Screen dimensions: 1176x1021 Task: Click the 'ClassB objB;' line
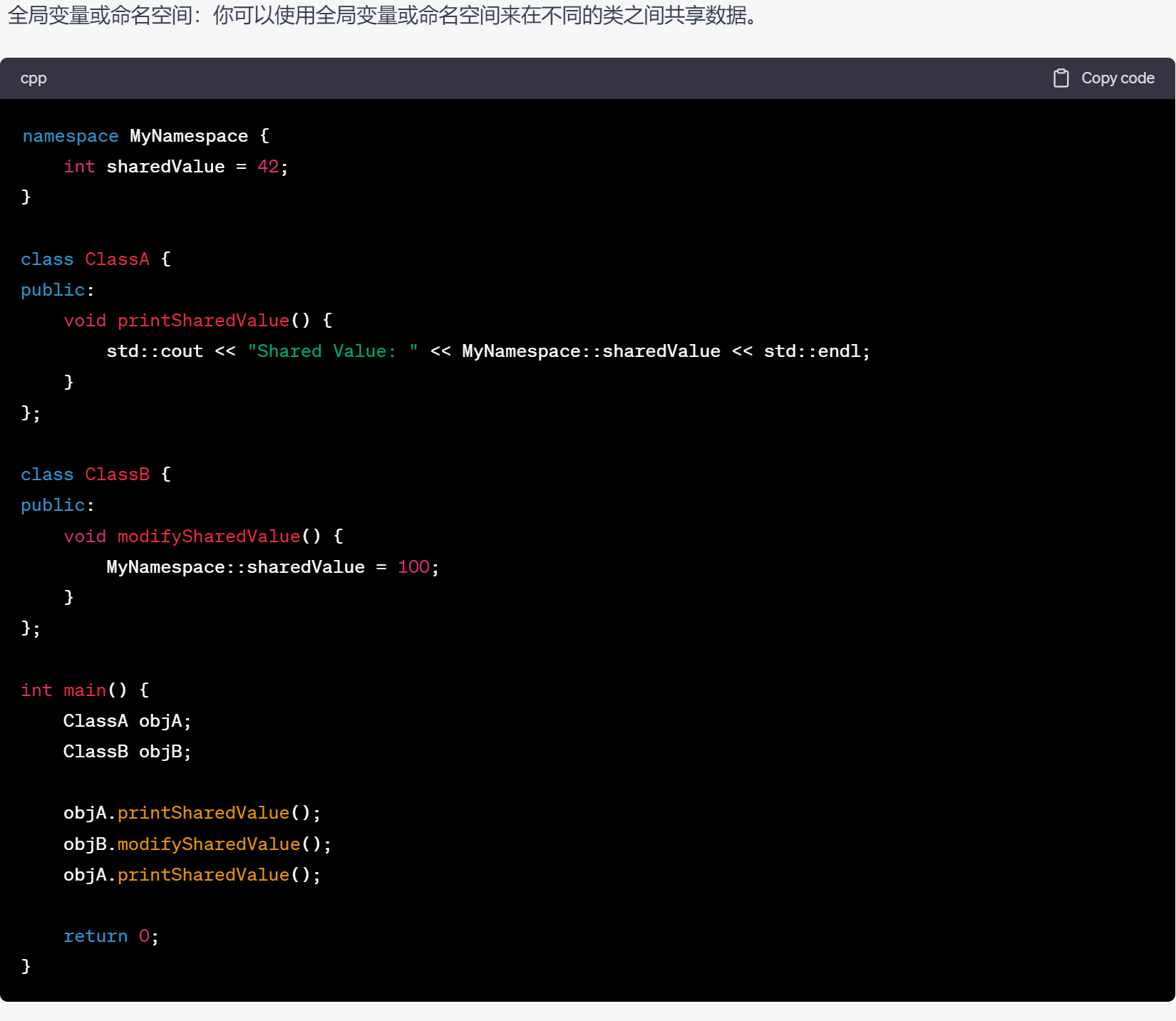pyautogui.click(x=128, y=752)
